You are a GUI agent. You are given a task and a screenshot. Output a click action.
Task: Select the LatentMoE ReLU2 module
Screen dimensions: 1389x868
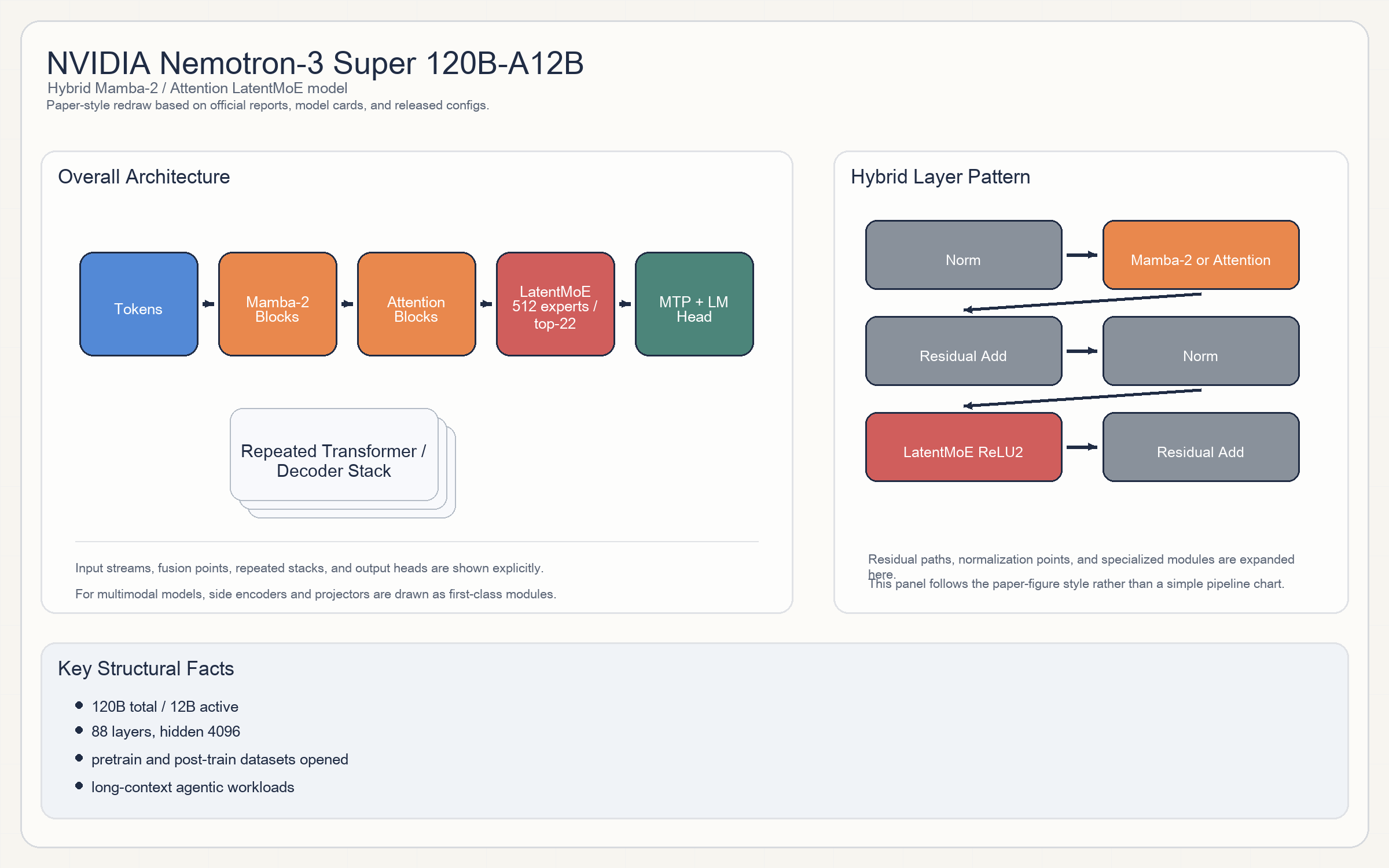point(963,447)
